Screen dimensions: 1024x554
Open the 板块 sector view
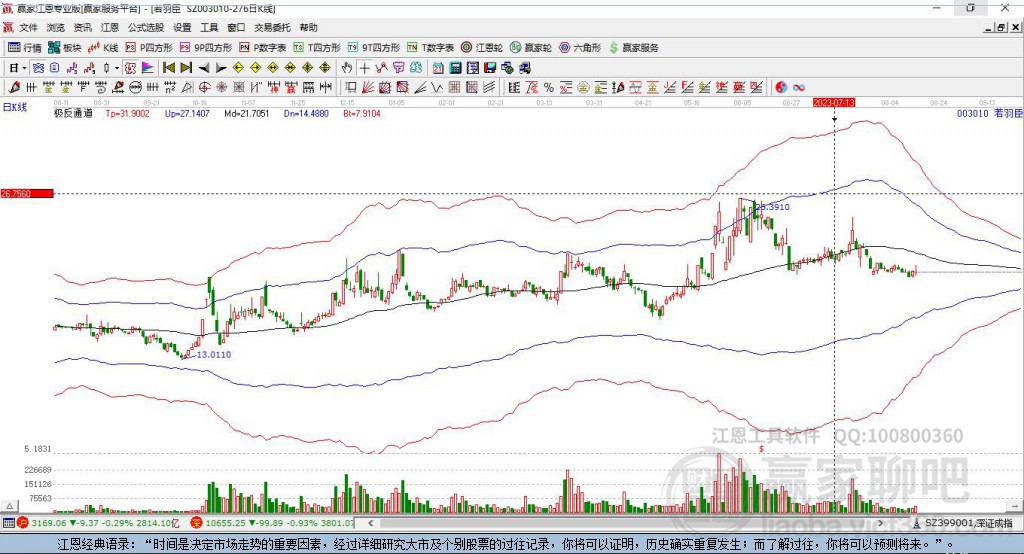pos(65,48)
